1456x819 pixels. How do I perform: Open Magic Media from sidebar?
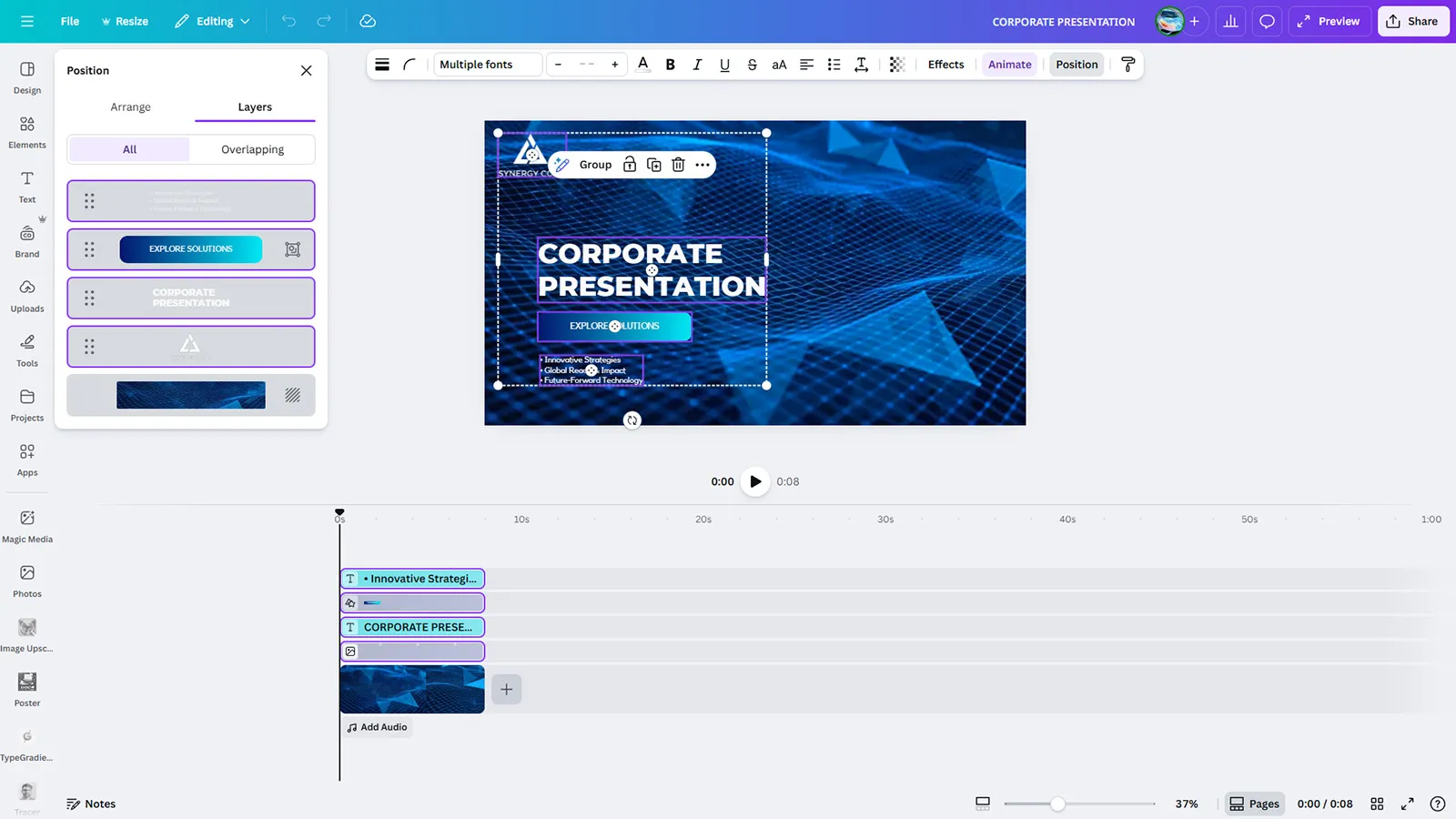click(x=27, y=526)
